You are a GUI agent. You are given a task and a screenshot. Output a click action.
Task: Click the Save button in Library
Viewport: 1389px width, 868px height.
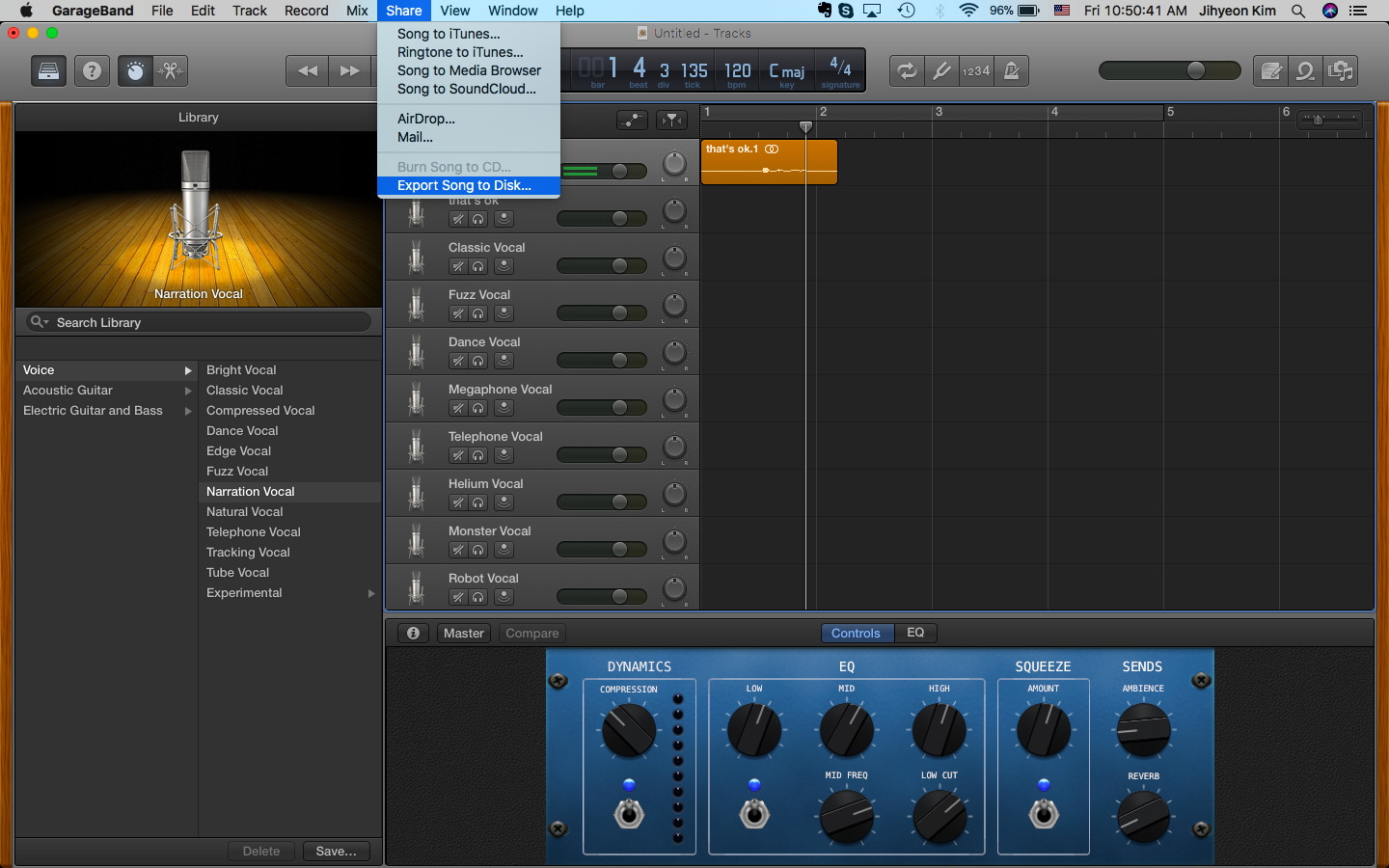coord(336,851)
